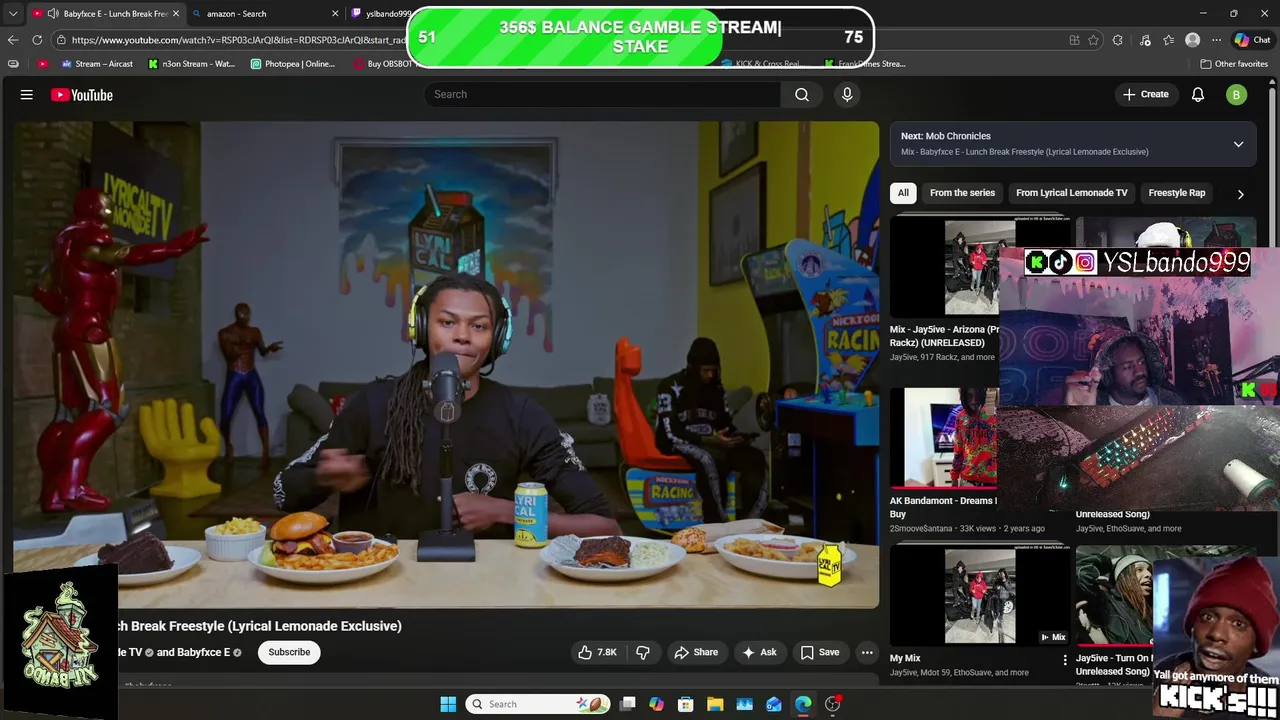Click the Windows taskbar search box
The image size is (1280, 720).
click(540, 704)
